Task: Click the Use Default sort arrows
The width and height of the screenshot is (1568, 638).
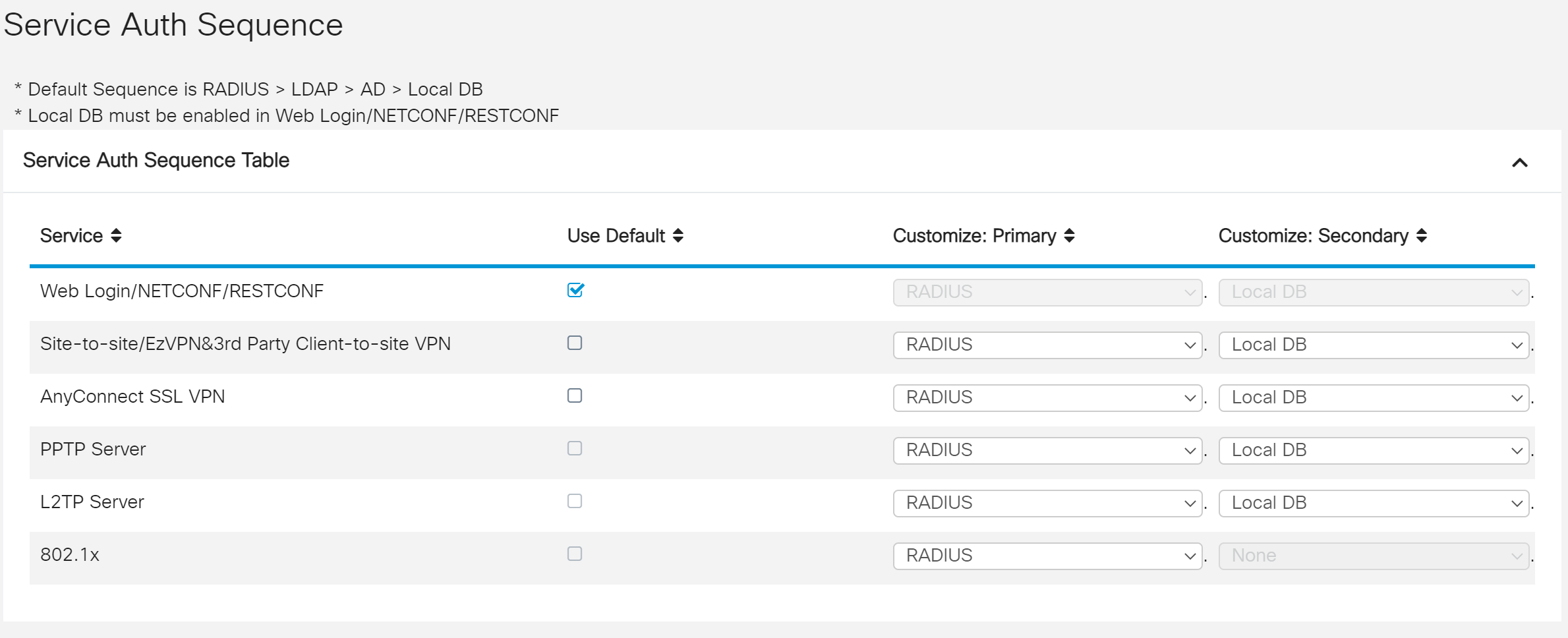Action: 678,236
